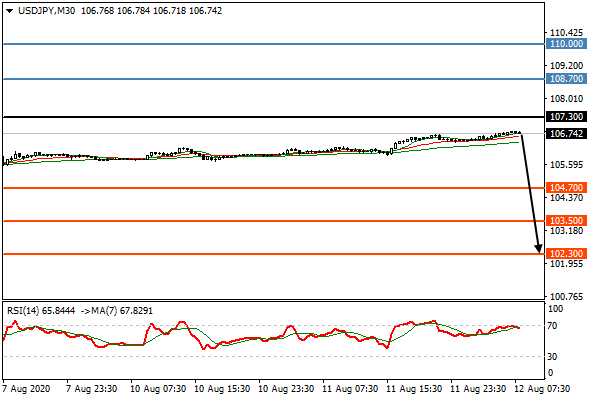
Task: Select the 103.500 orange support label
Action: pyautogui.click(x=566, y=221)
